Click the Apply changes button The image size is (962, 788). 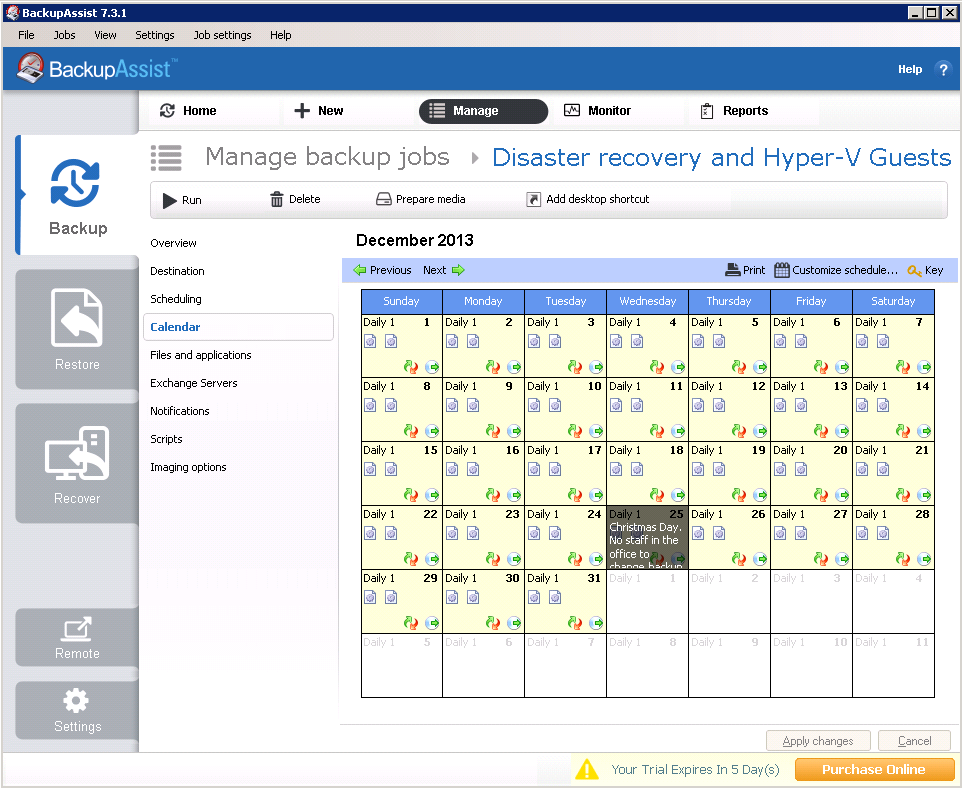(x=818, y=741)
